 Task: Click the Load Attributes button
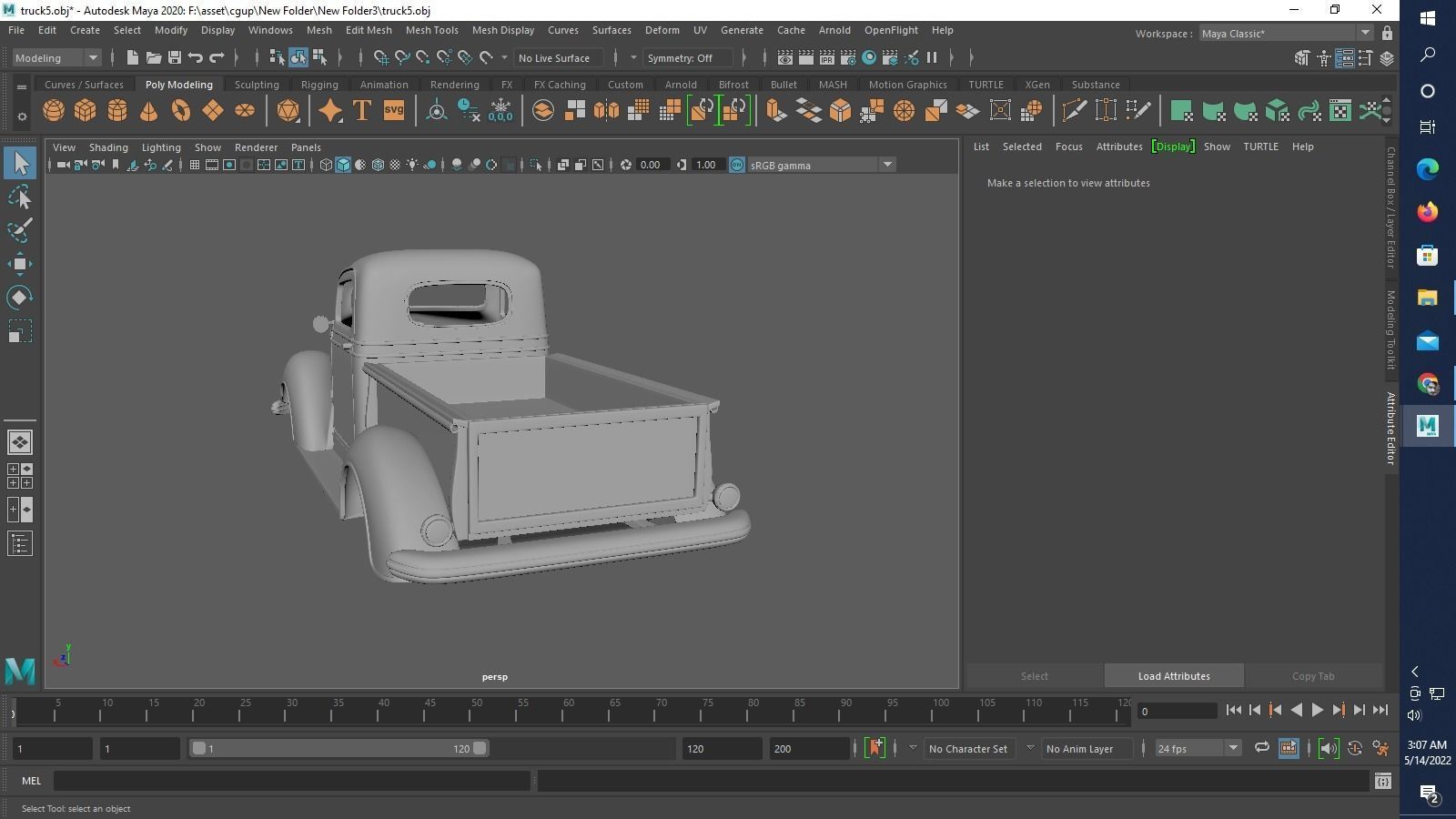click(1173, 676)
